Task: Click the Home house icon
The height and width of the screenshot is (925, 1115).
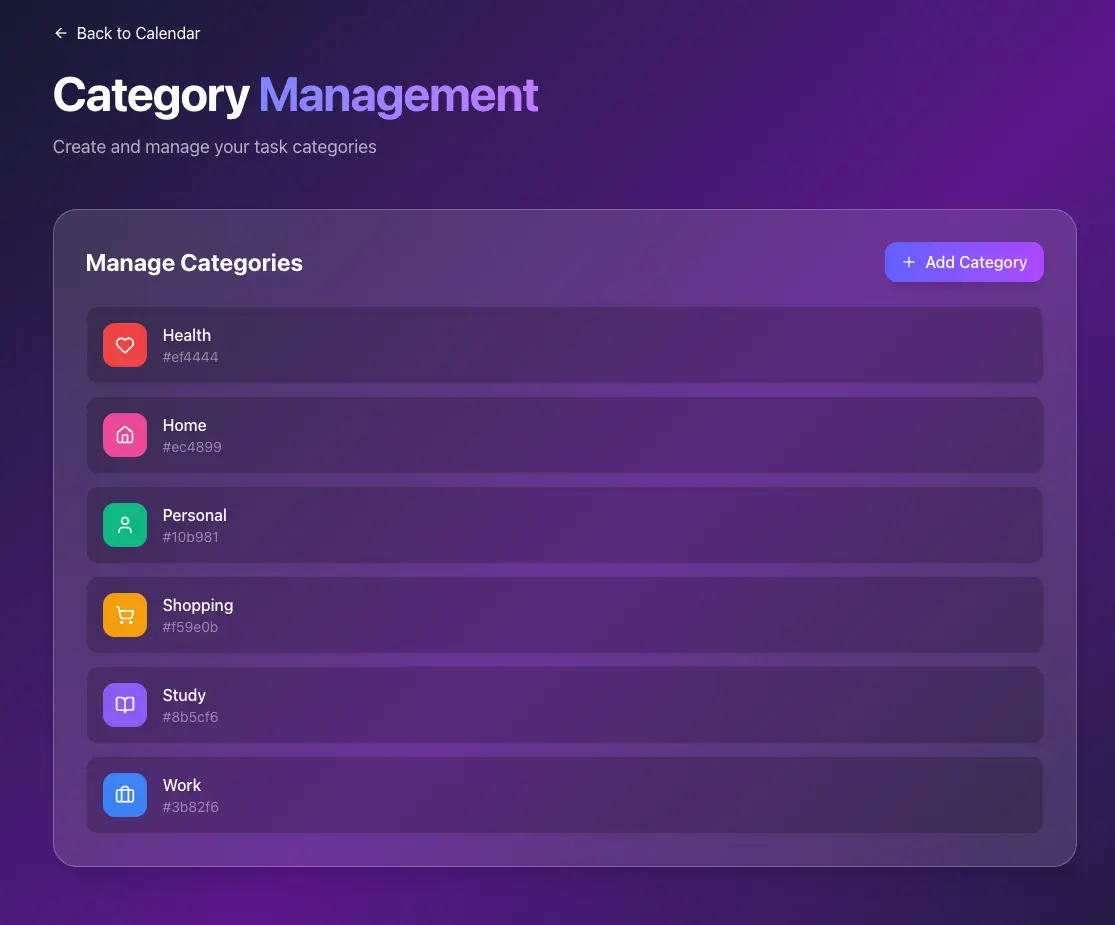Action: point(124,435)
